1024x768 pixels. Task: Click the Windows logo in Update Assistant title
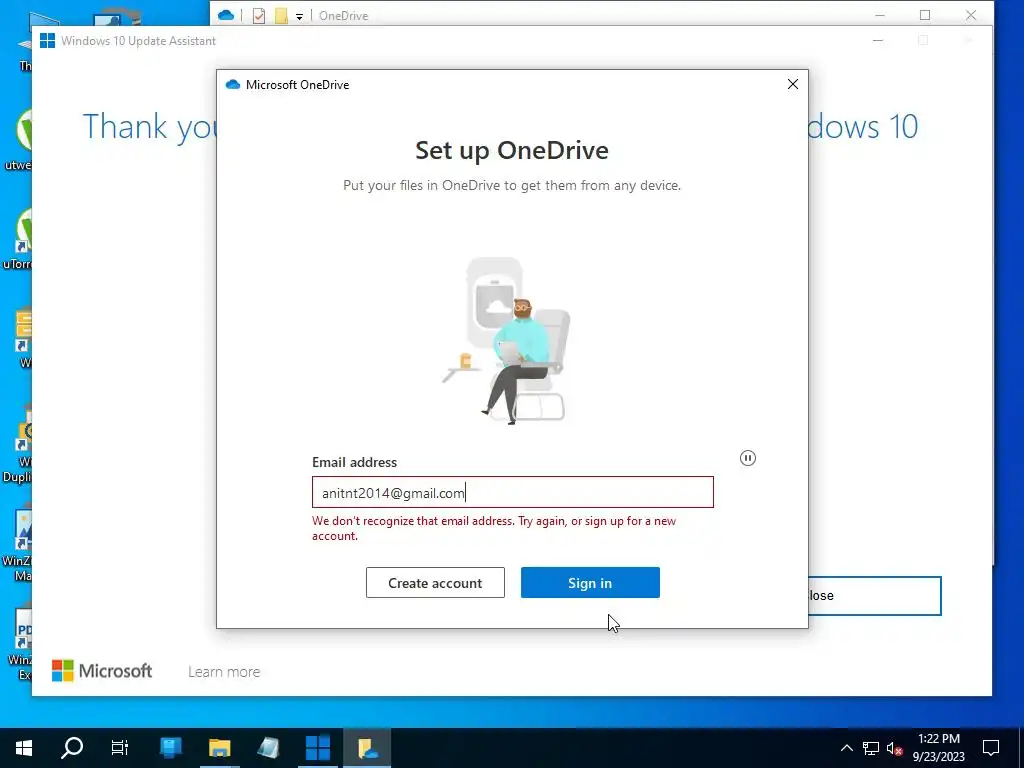(x=47, y=40)
